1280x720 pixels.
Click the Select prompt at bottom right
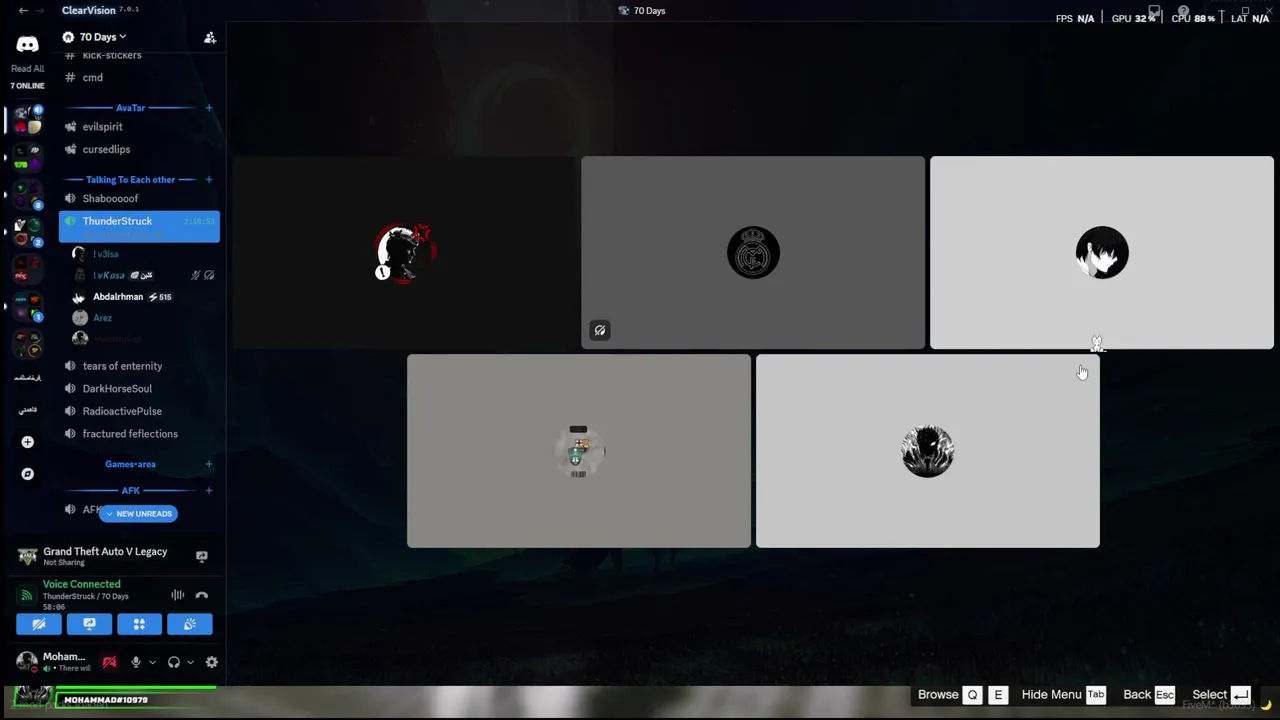pos(1221,695)
